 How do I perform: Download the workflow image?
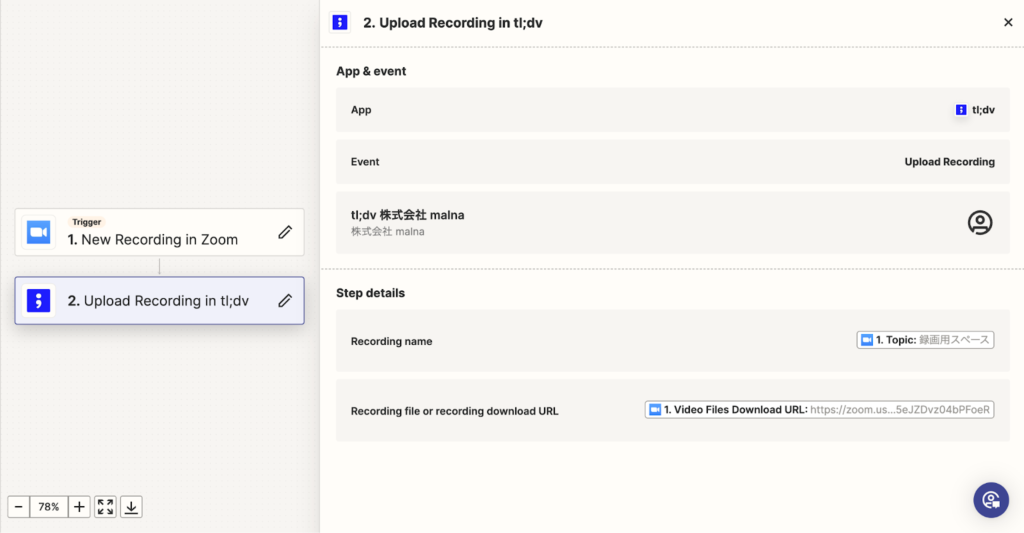click(x=131, y=507)
